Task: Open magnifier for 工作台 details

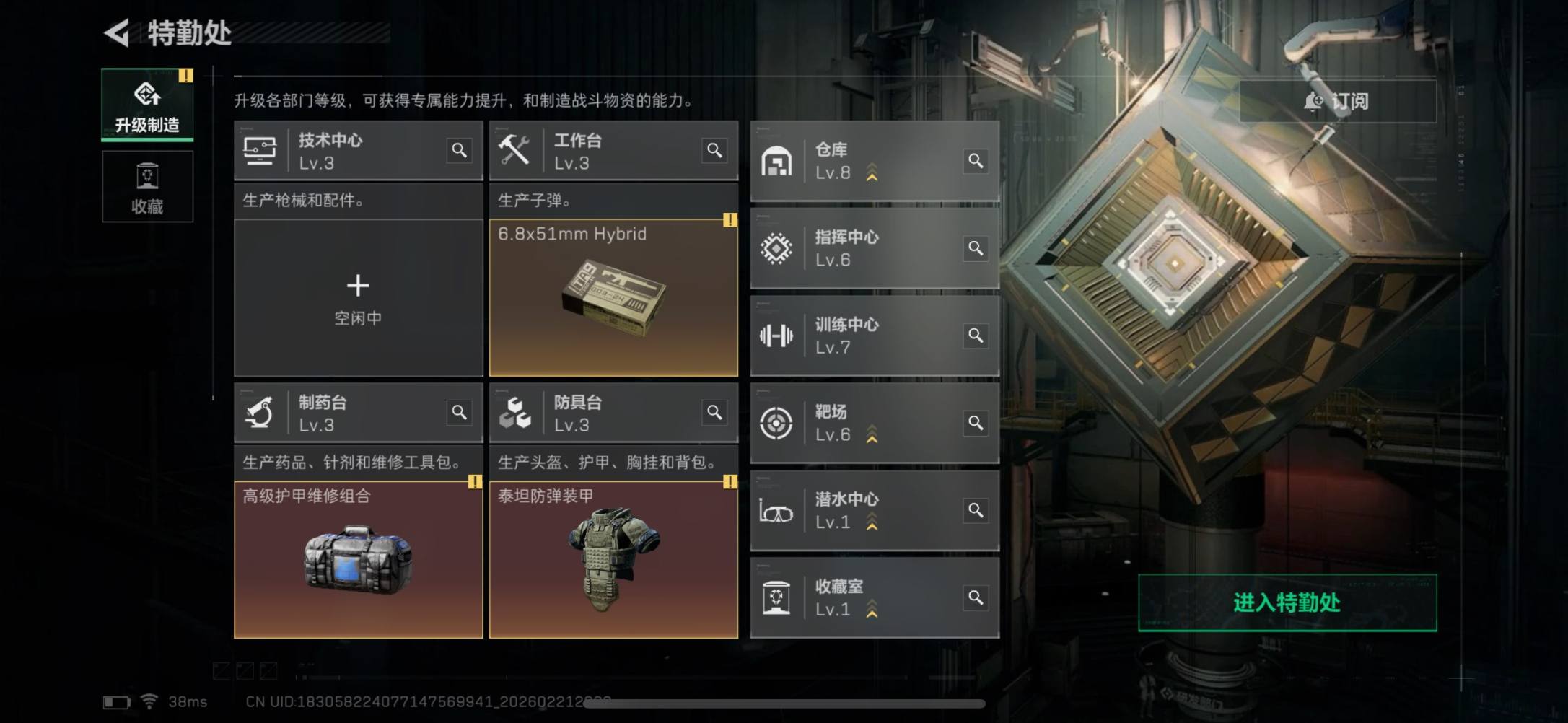Action: coord(714,150)
